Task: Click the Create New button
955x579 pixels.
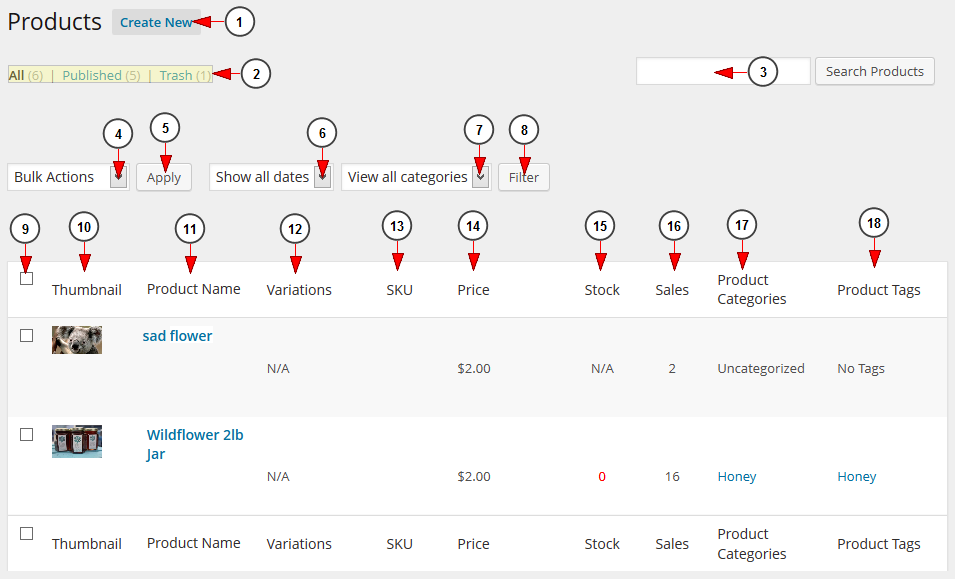Action: pos(156,22)
